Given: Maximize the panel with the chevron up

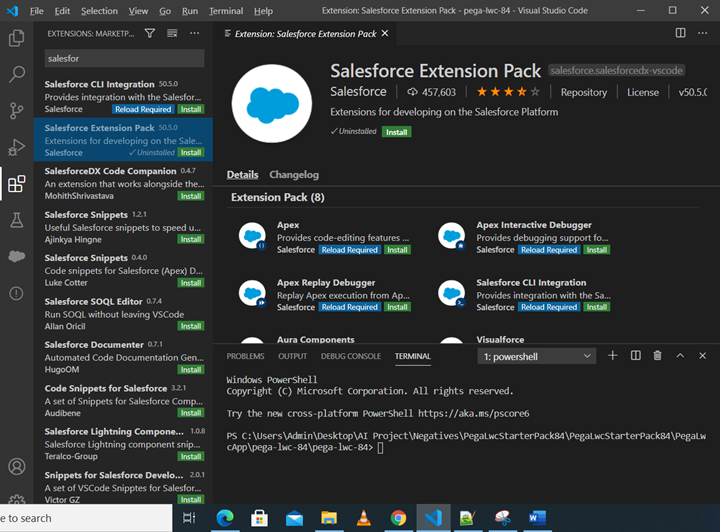Looking at the screenshot, I should point(680,356).
